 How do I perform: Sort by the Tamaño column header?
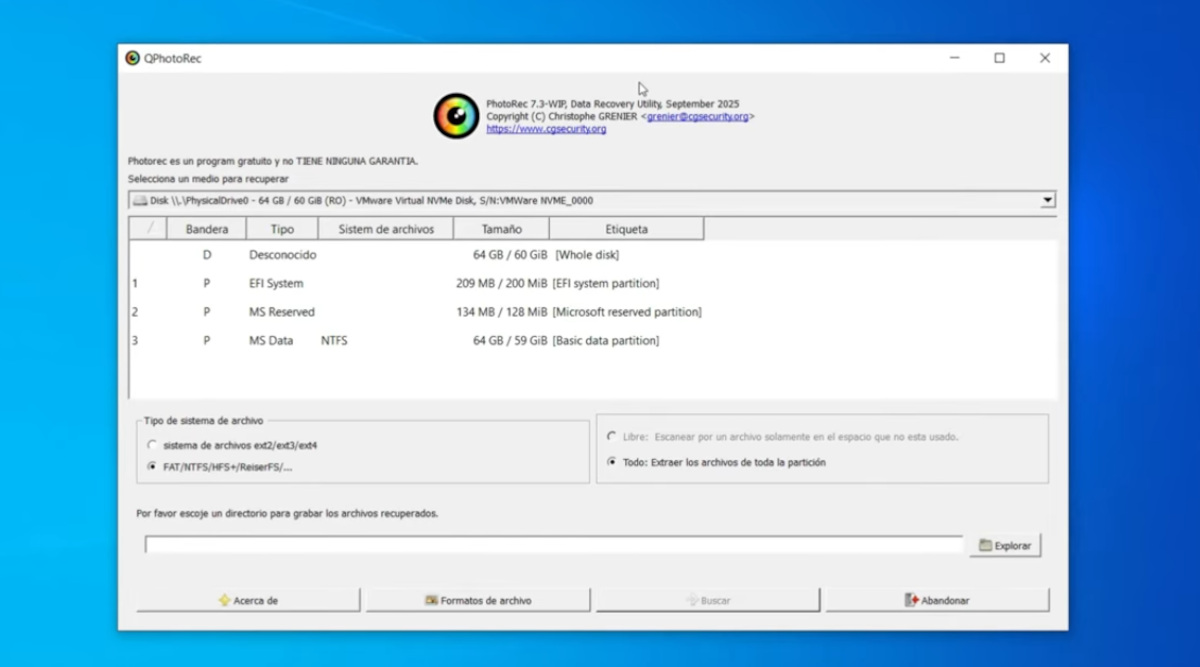tap(501, 229)
